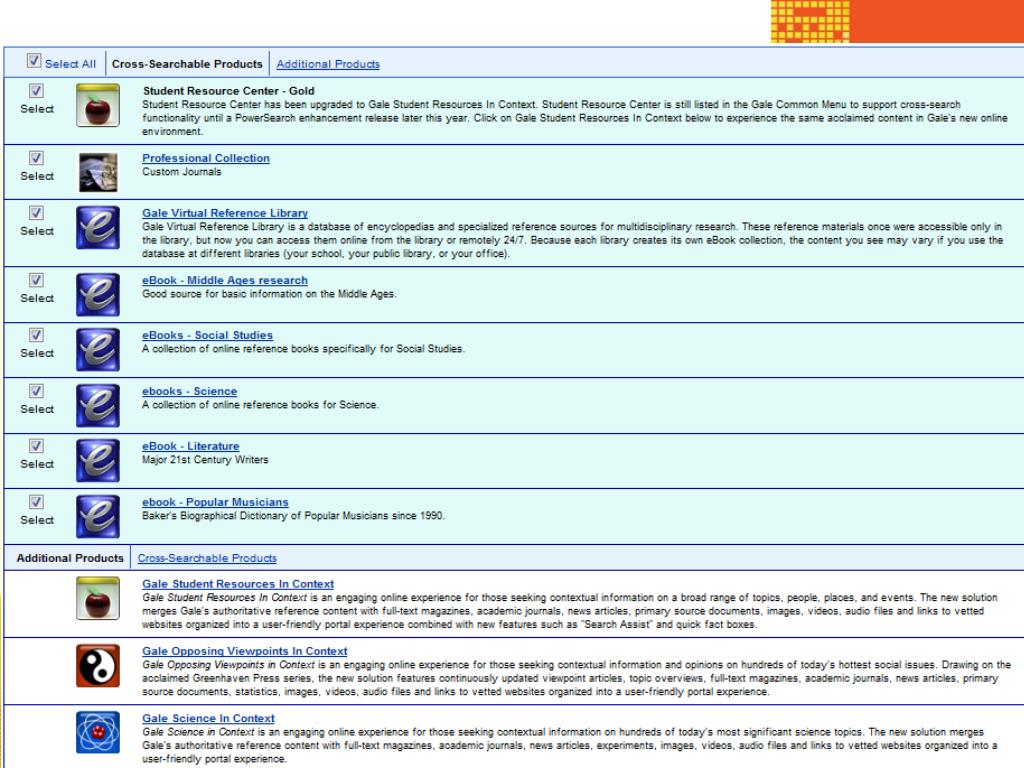Click the Select All label
The image size is (1024, 768).
point(71,64)
